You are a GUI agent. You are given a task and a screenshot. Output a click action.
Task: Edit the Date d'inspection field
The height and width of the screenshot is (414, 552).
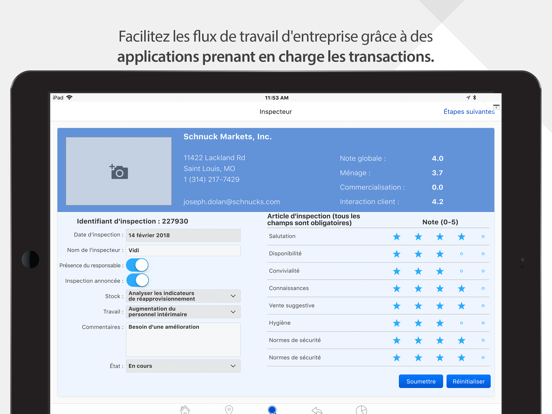[x=183, y=235]
